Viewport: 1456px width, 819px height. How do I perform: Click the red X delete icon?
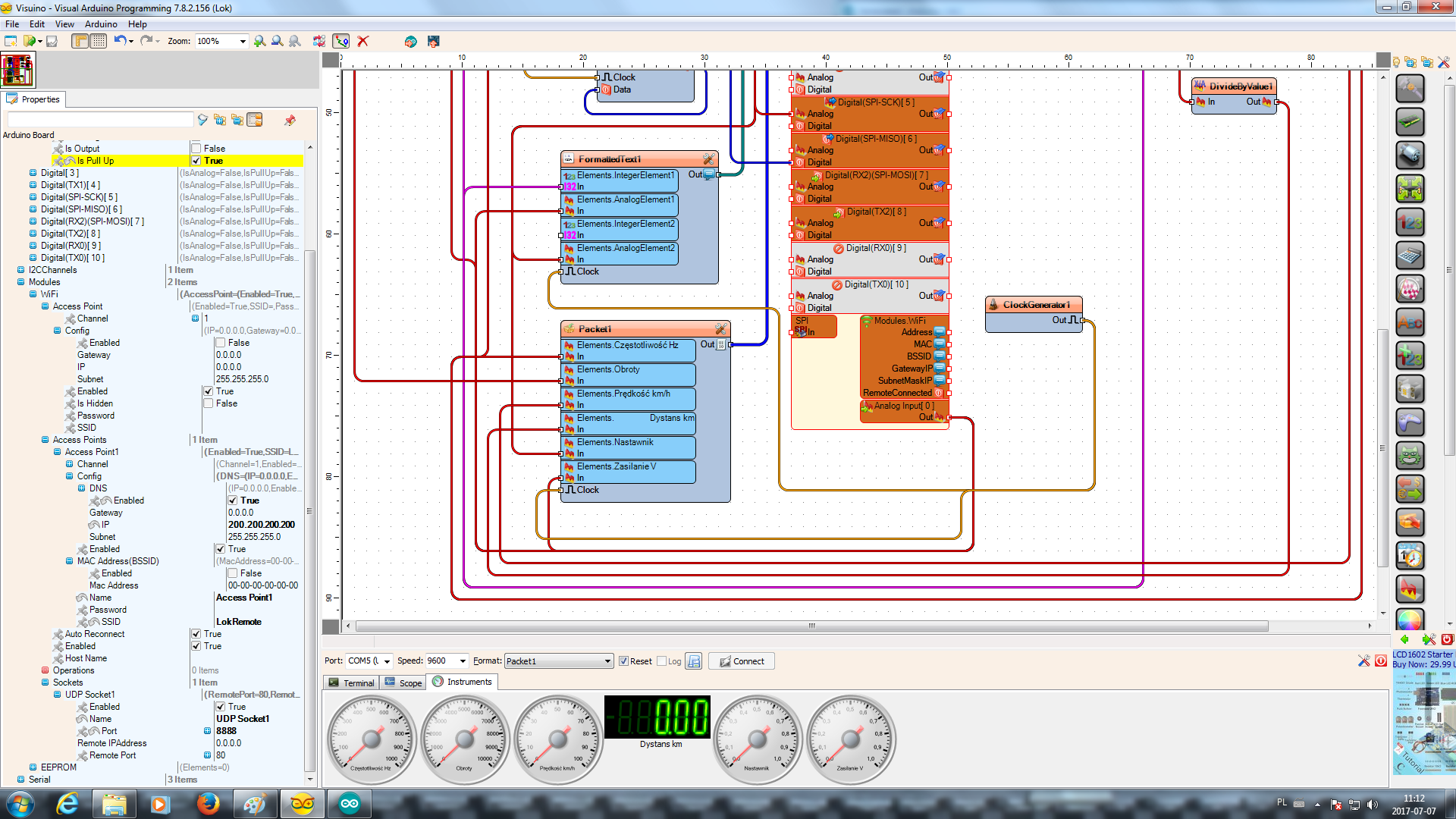(363, 41)
